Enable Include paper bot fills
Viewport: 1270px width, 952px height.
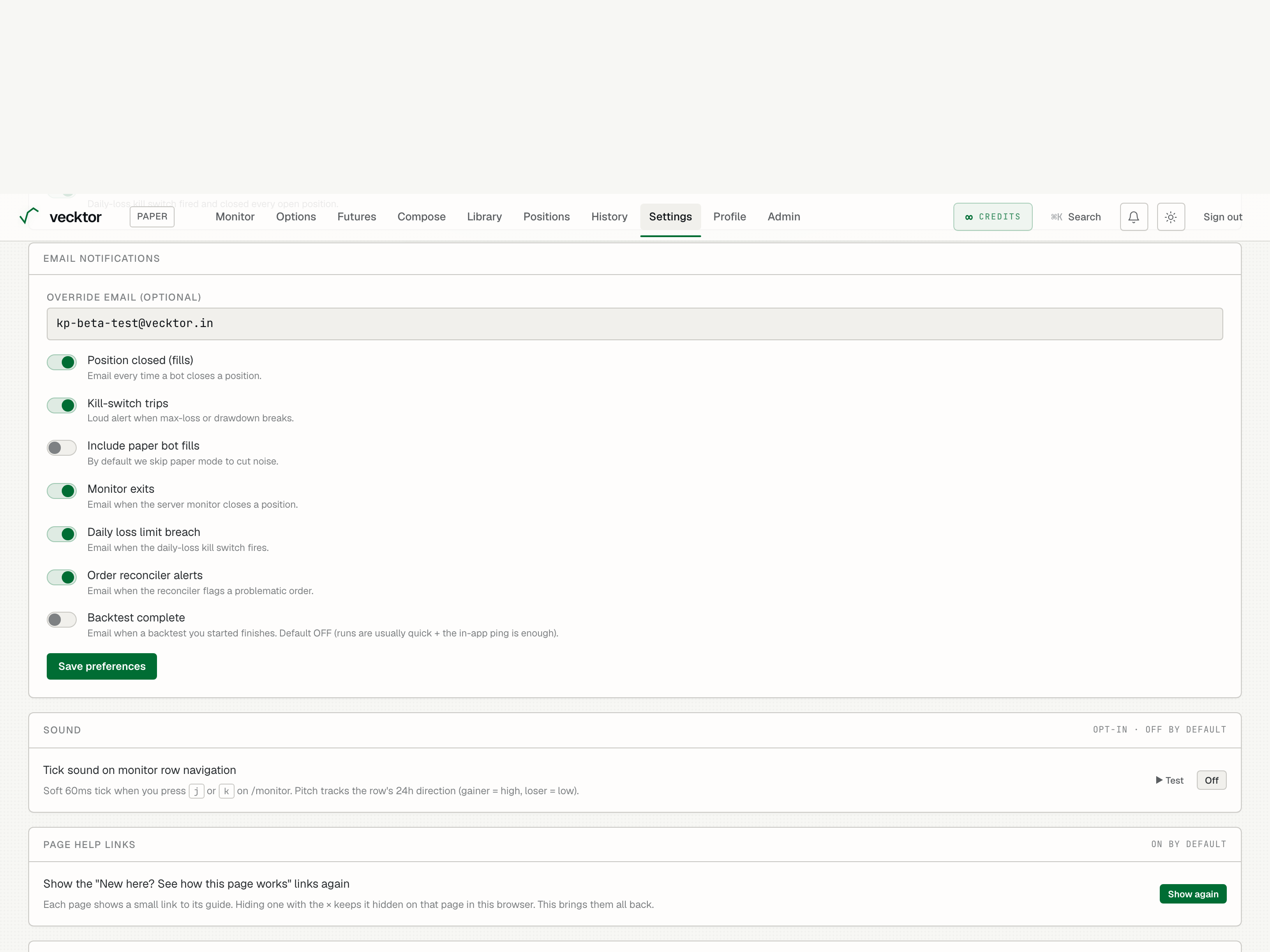[x=61, y=448]
